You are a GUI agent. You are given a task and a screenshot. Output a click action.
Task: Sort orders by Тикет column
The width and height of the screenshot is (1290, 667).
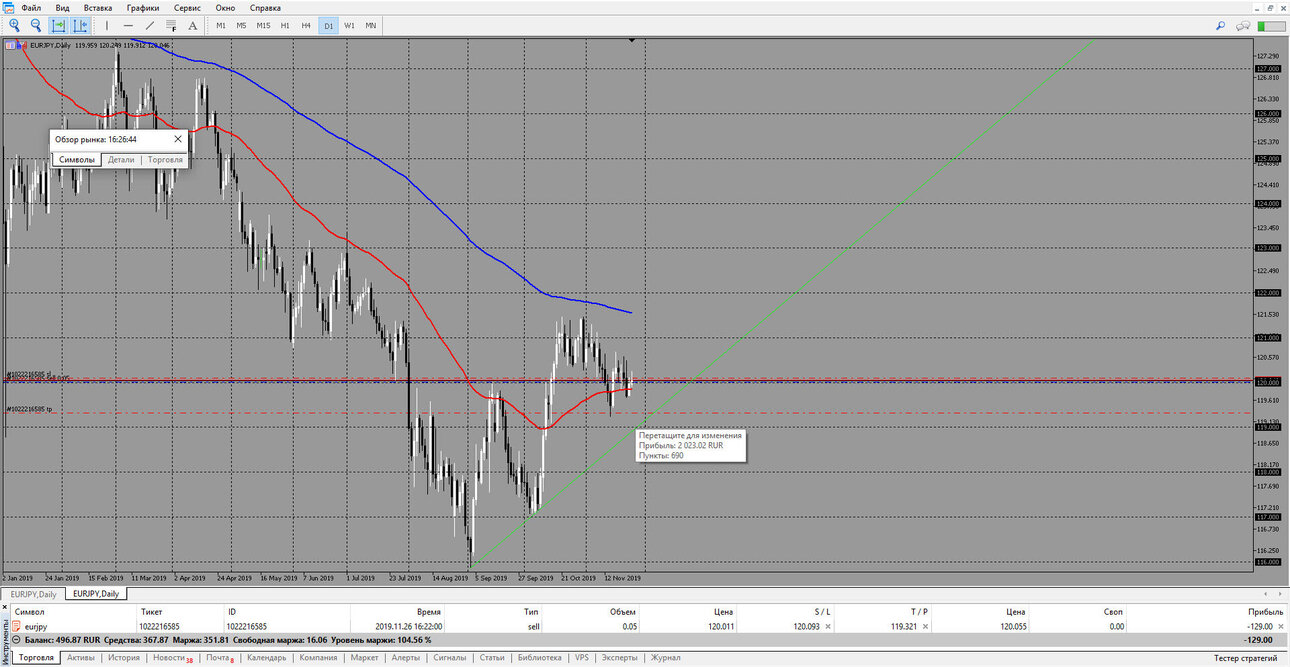click(151, 611)
